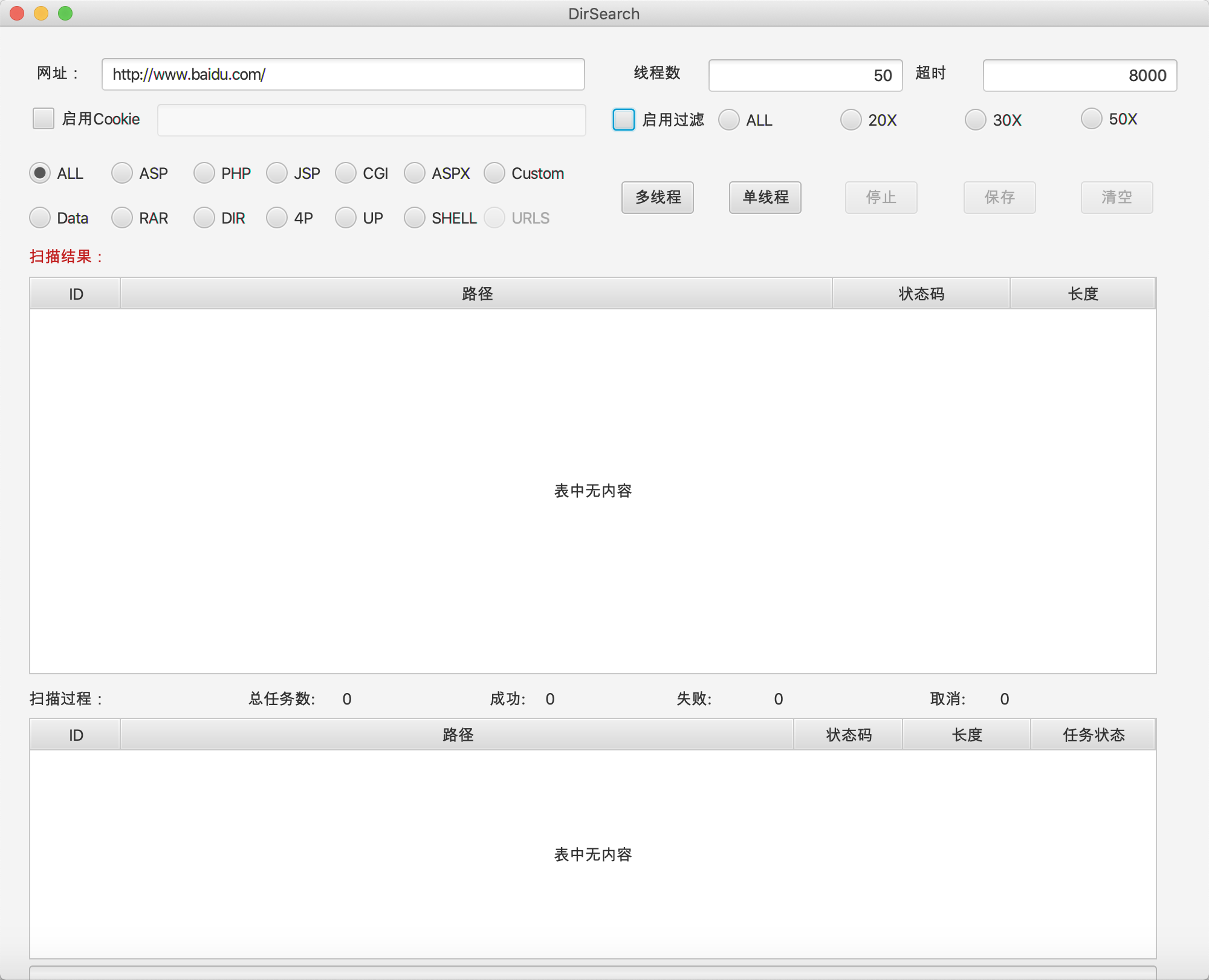
Task: Click the 任务状态 column header
Action: tap(1093, 735)
